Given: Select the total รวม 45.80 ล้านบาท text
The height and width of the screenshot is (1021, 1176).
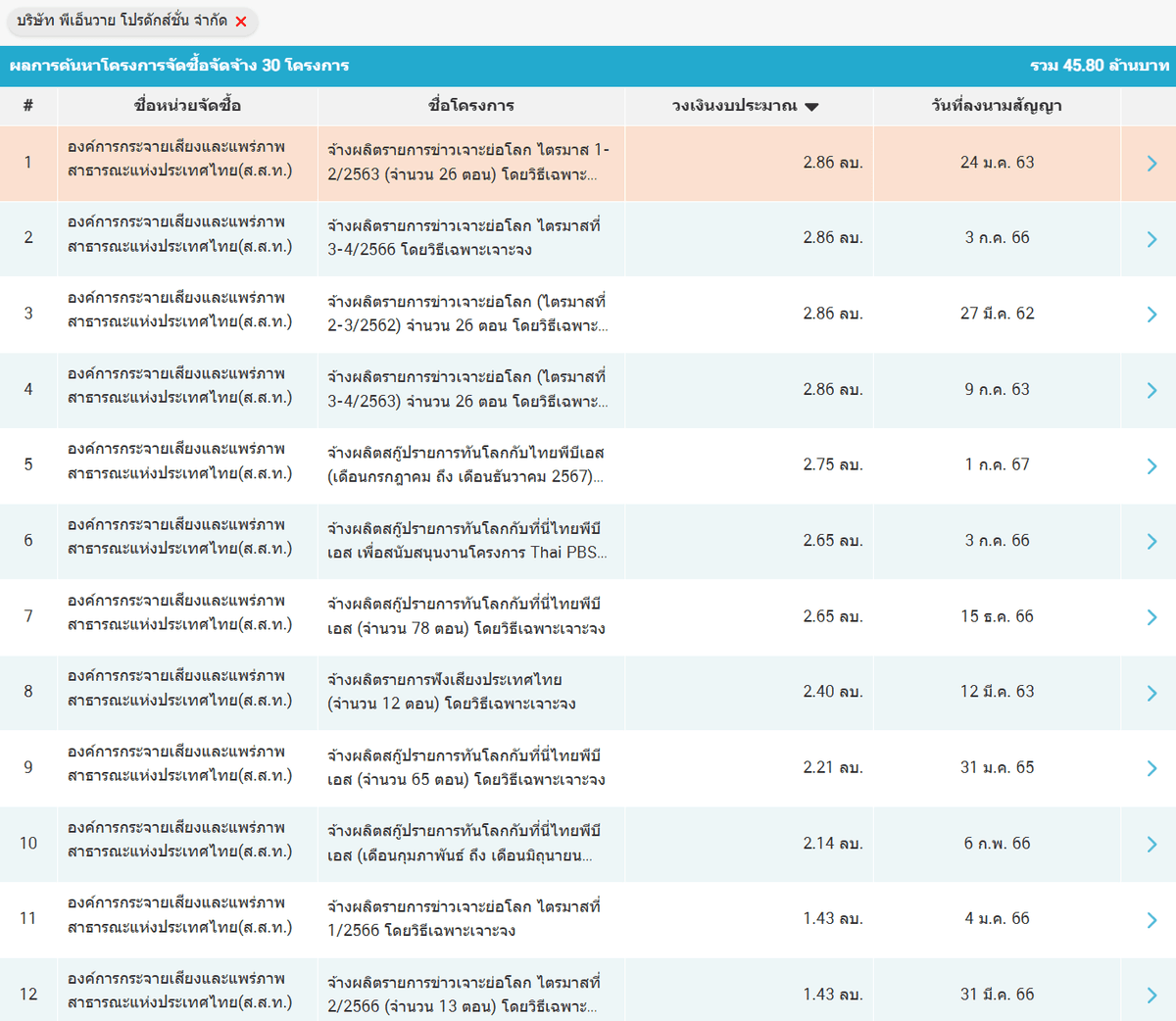Looking at the screenshot, I should [x=1100, y=66].
